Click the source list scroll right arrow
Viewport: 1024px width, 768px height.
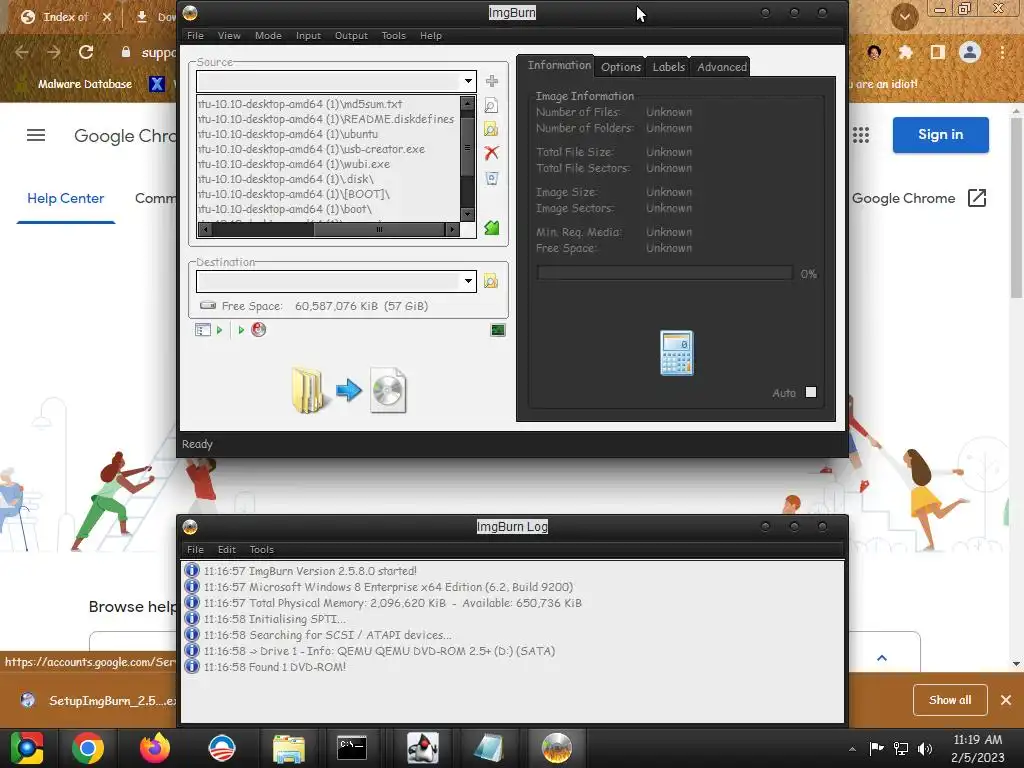click(452, 229)
